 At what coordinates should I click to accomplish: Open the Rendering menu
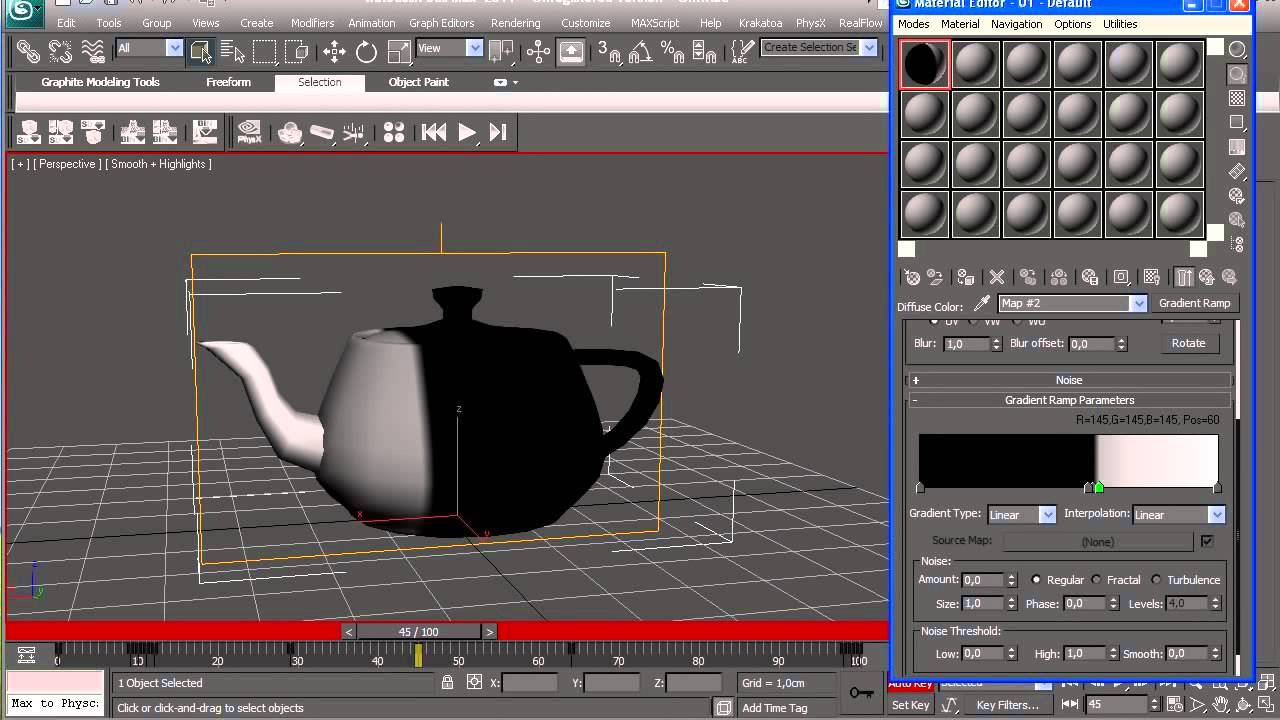(515, 23)
